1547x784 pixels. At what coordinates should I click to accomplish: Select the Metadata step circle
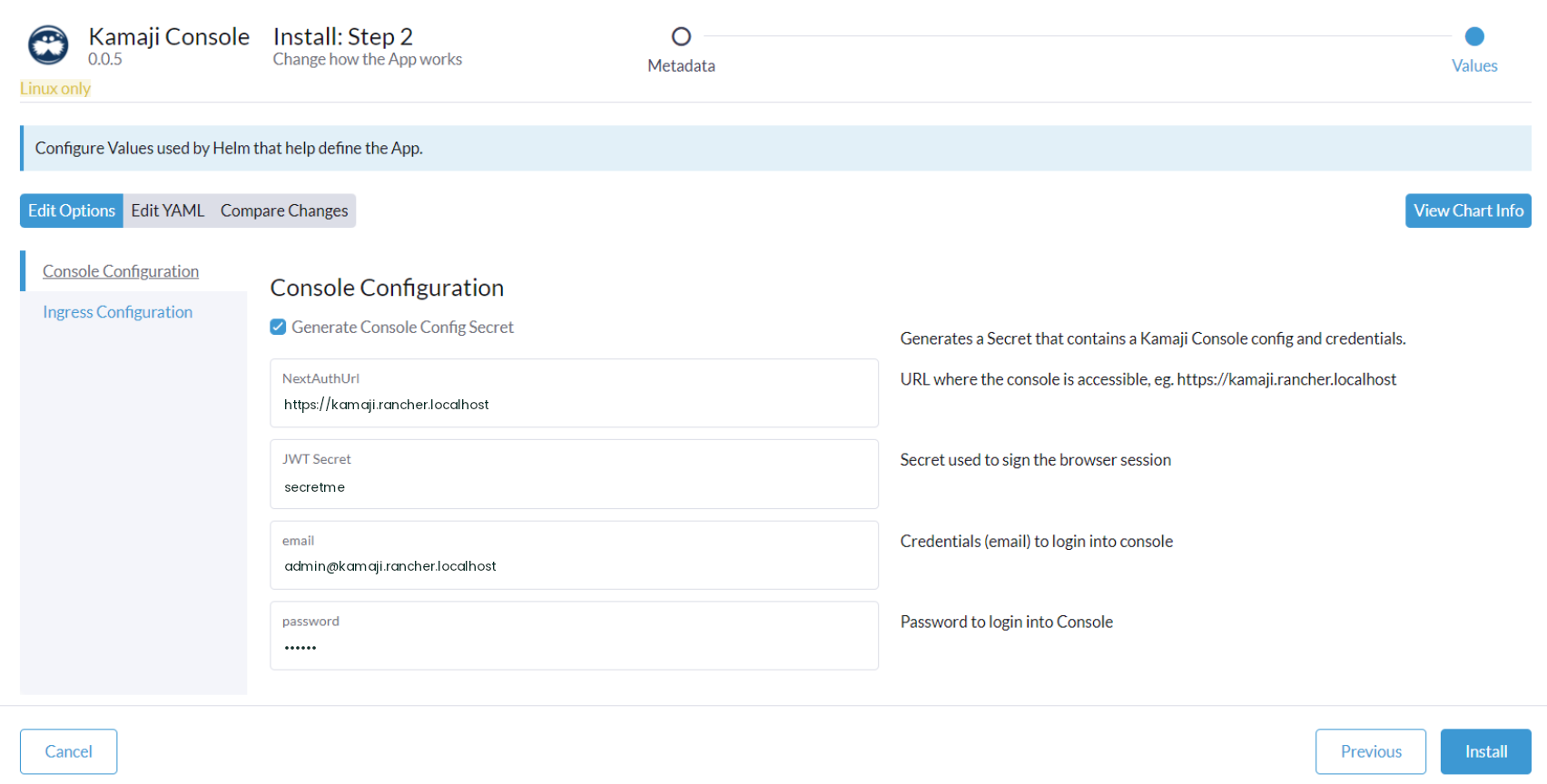[681, 36]
